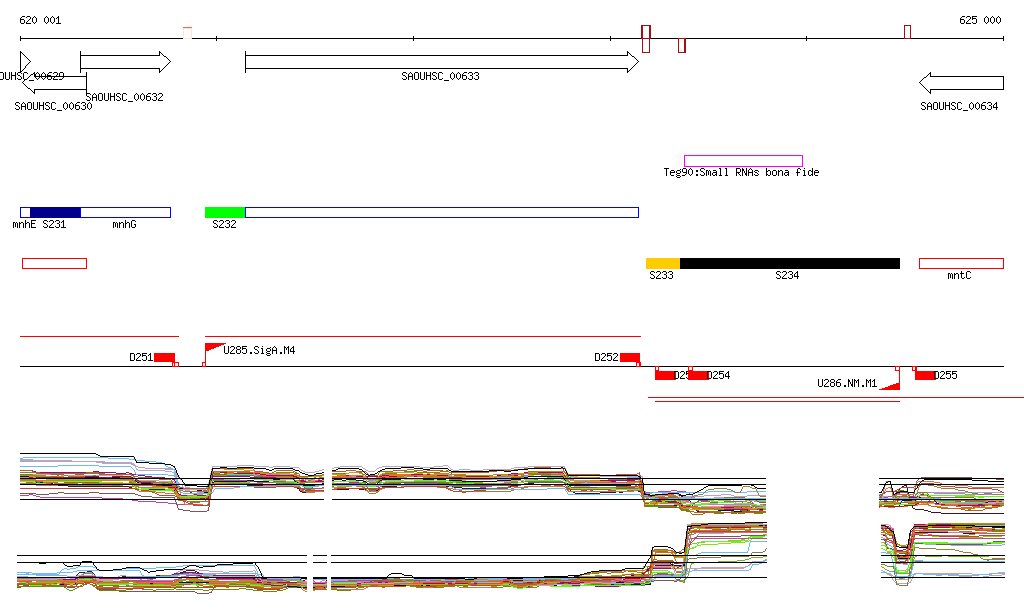
Task: Click the mnhE label text
Action: [24, 225]
